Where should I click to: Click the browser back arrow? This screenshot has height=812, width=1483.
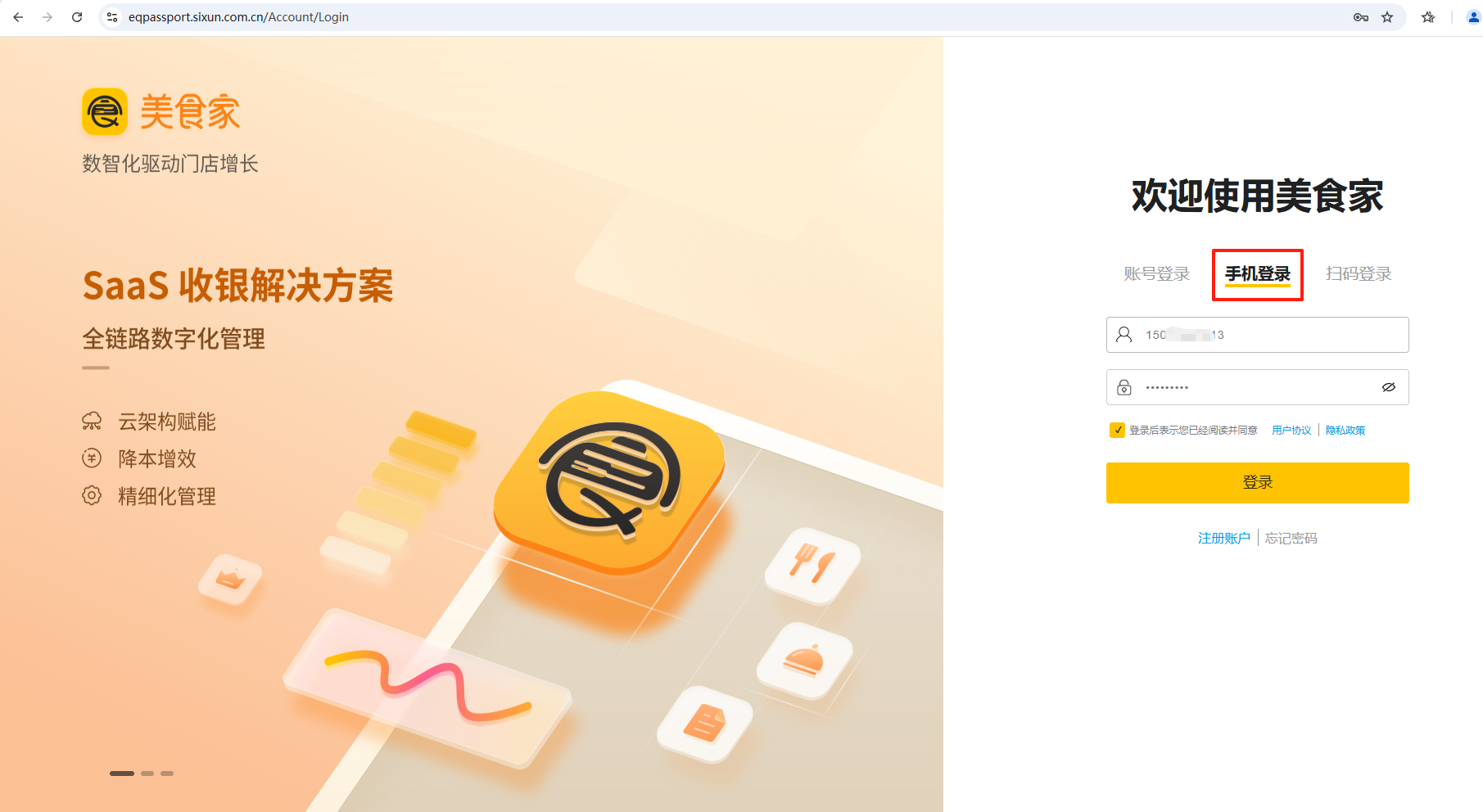[18, 17]
